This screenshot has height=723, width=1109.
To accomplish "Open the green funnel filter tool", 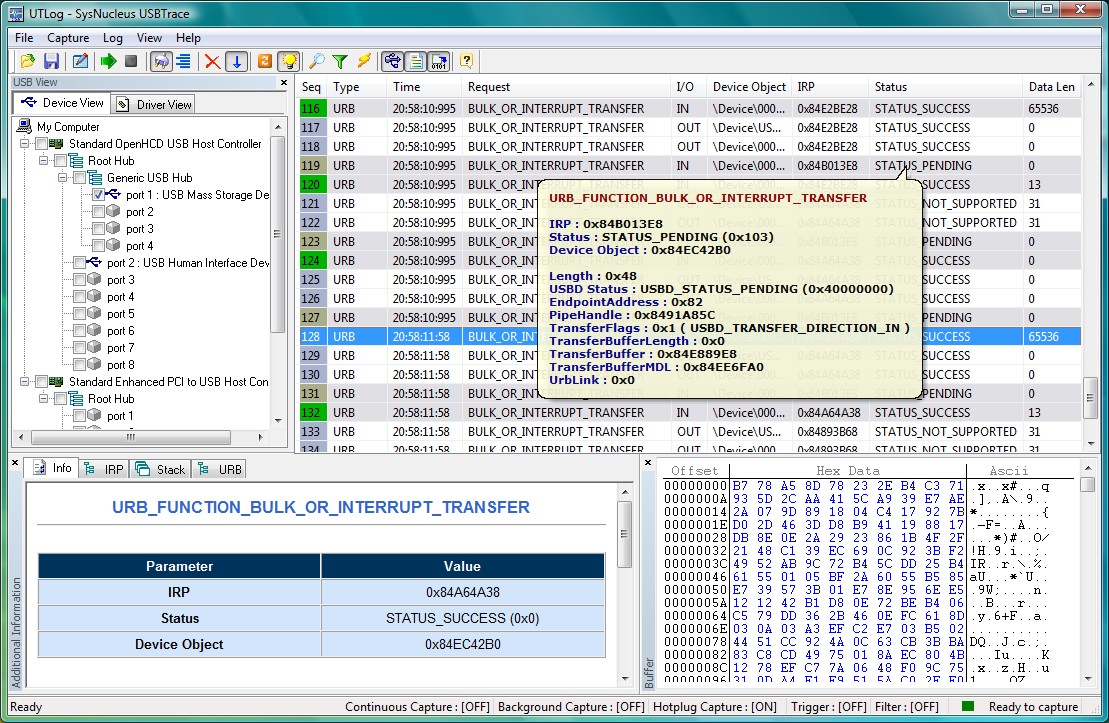I will click(x=340, y=62).
